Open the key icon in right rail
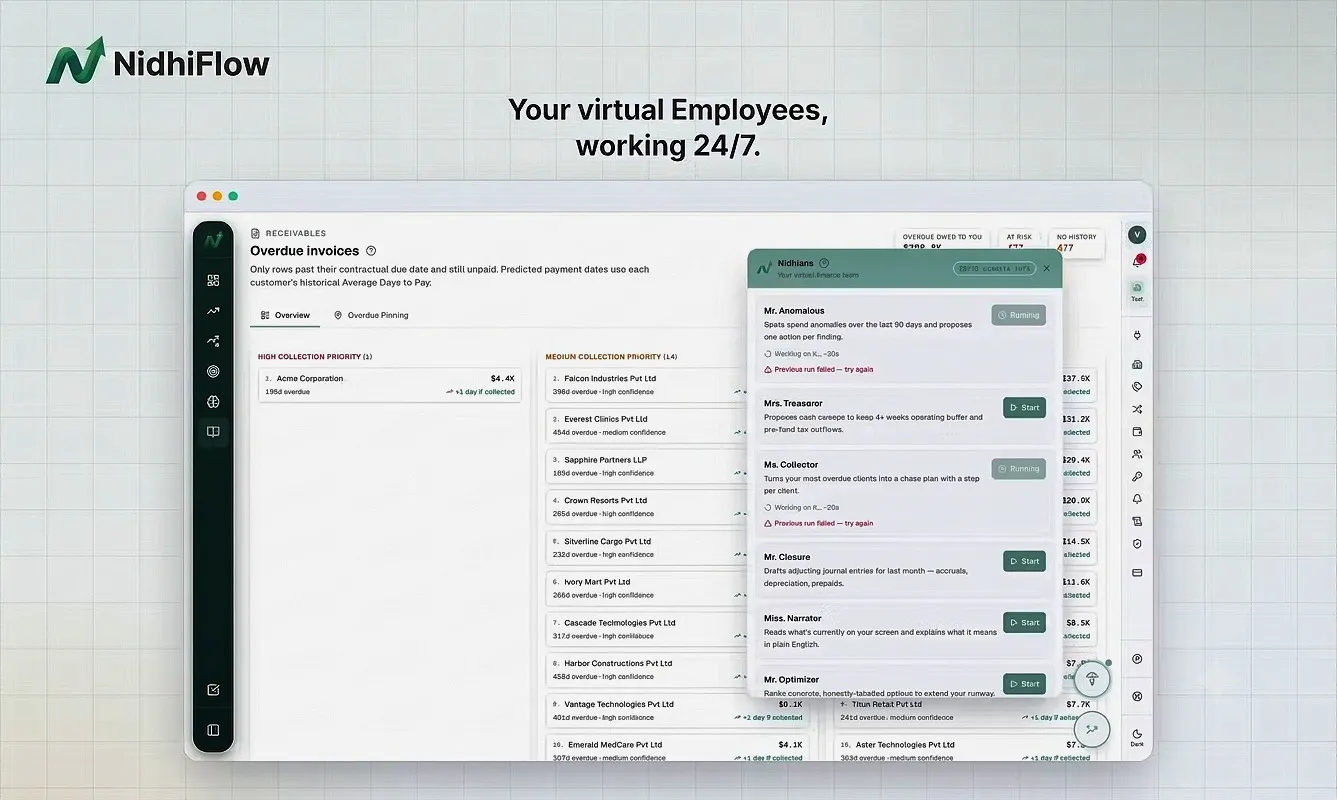 (x=1137, y=477)
